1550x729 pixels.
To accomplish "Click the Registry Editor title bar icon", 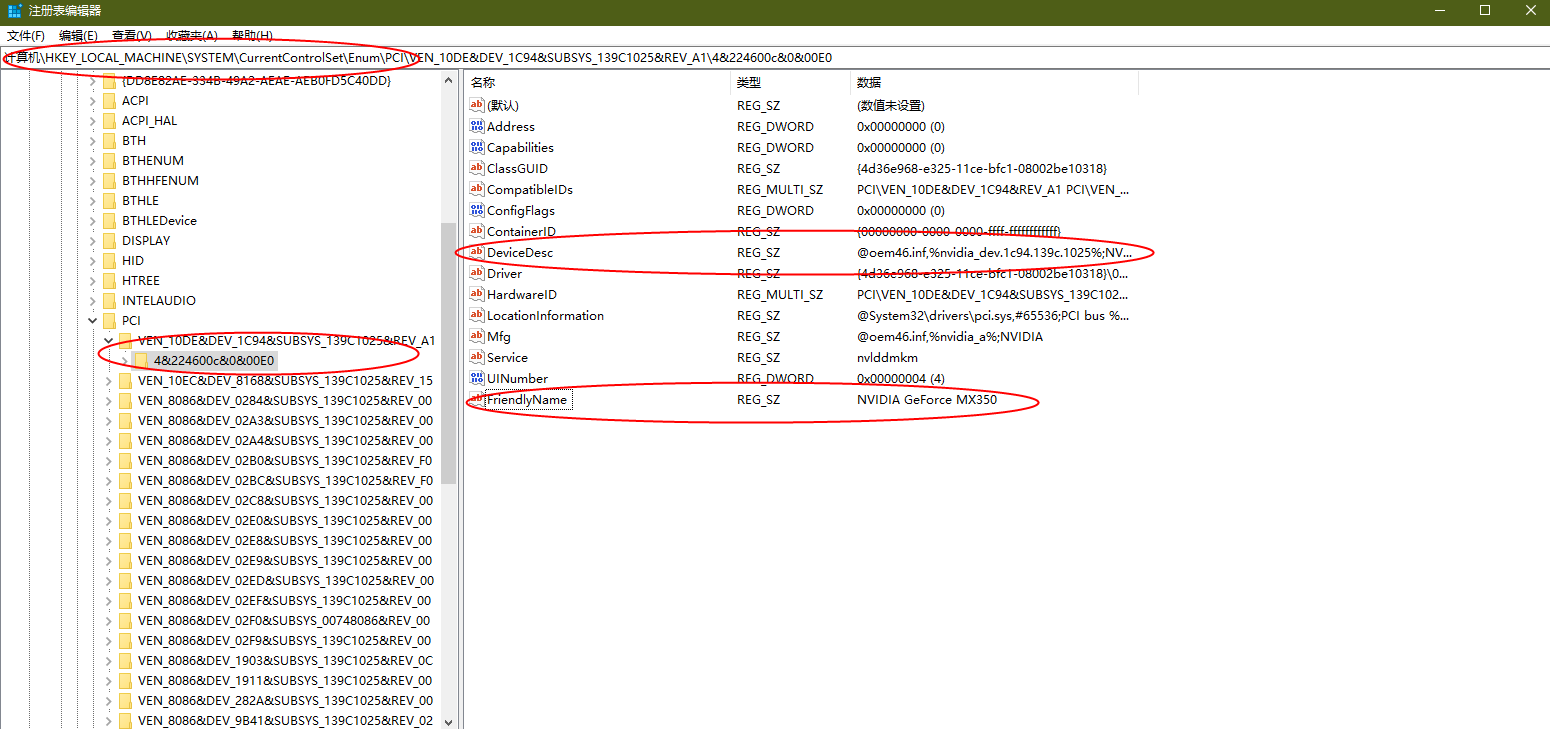I will point(15,11).
